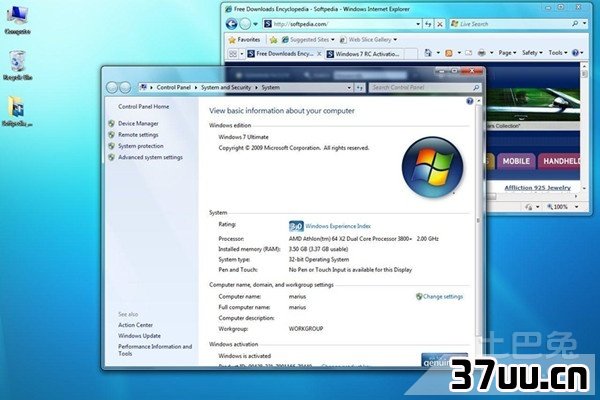This screenshot has width=600, height=400.
Task: Select System and Security in breadcrumb
Action: coord(226,88)
